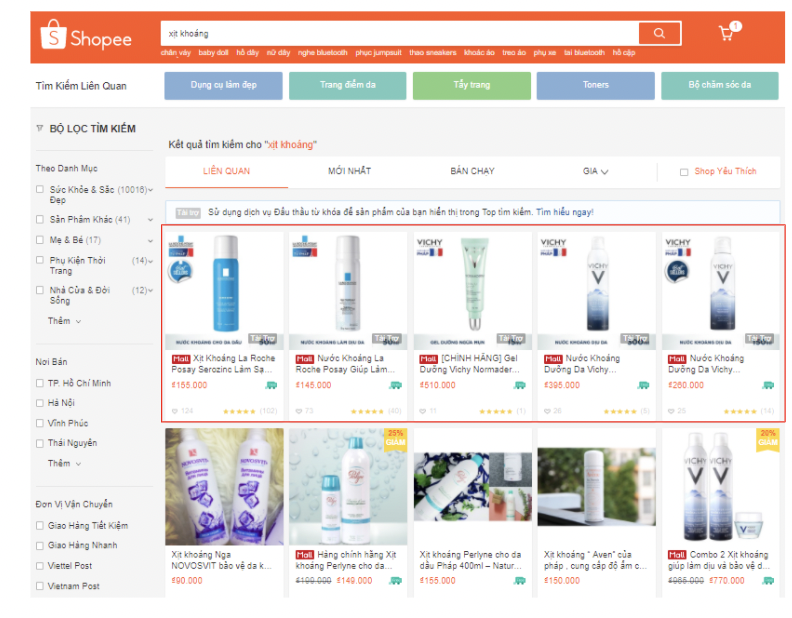Screen dimensions: 792x618
Task: Click heart icon on Gel Dưỡng Vichy Normaderm card
Action: (423, 411)
